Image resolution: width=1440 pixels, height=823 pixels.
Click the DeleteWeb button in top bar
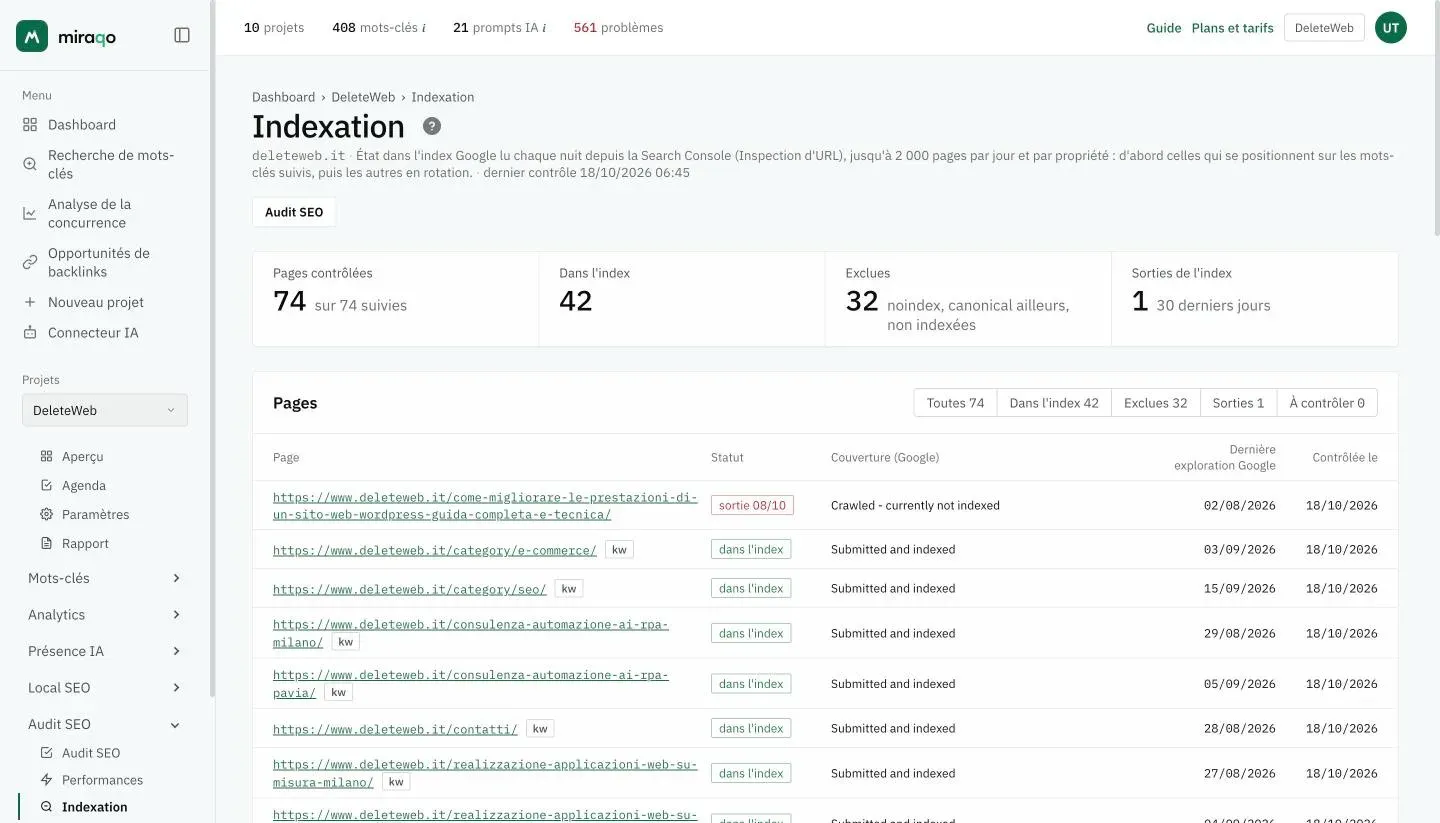[x=1324, y=28]
